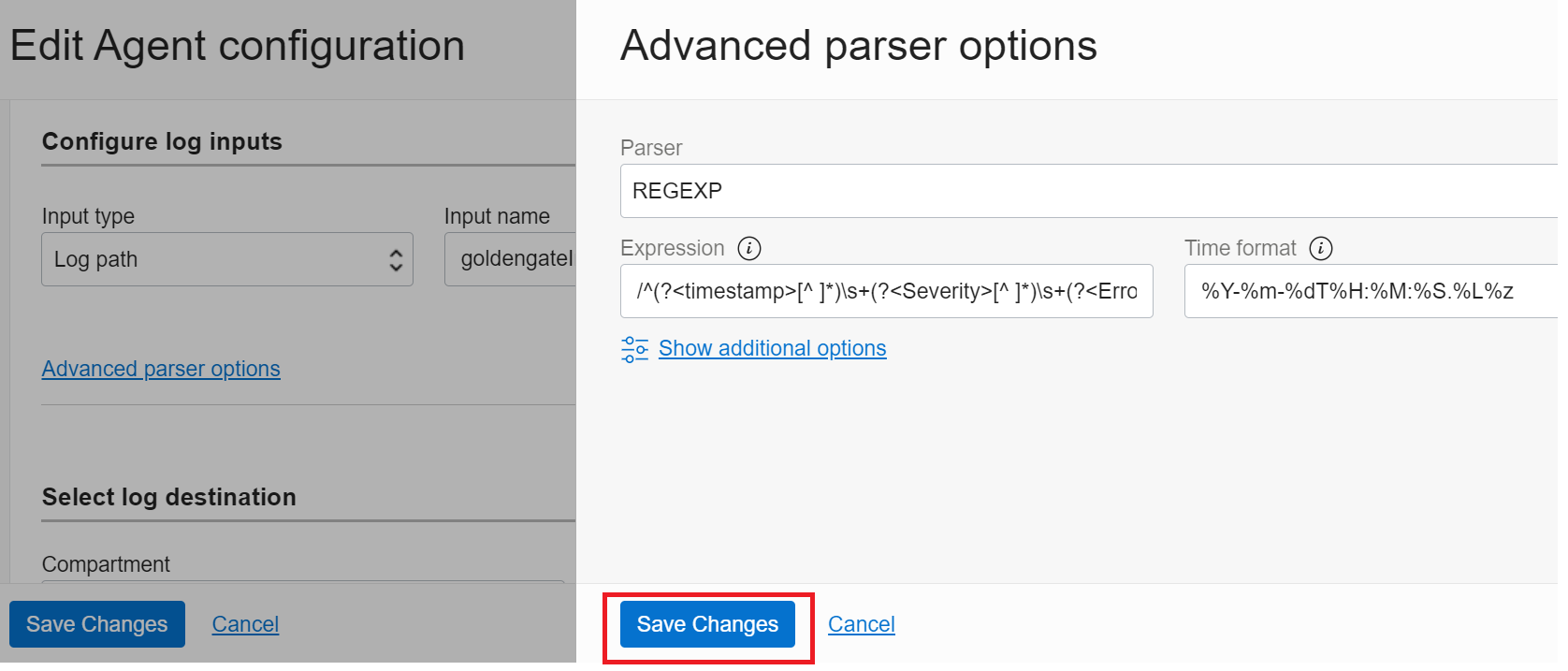Open the Parser field showing REGEXP
This screenshot has height=671, width=1568.
pos(1085,191)
